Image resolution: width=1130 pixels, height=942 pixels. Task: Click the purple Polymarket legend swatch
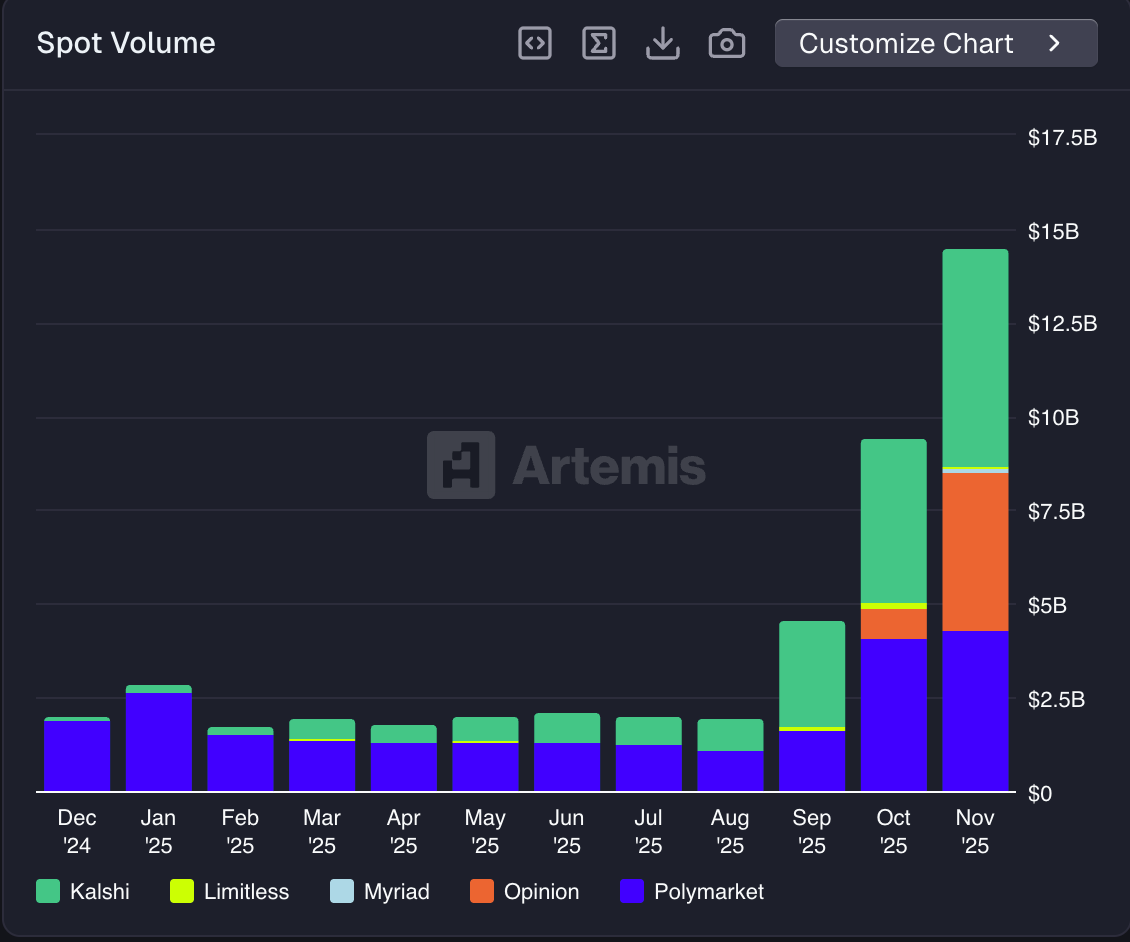[632, 892]
